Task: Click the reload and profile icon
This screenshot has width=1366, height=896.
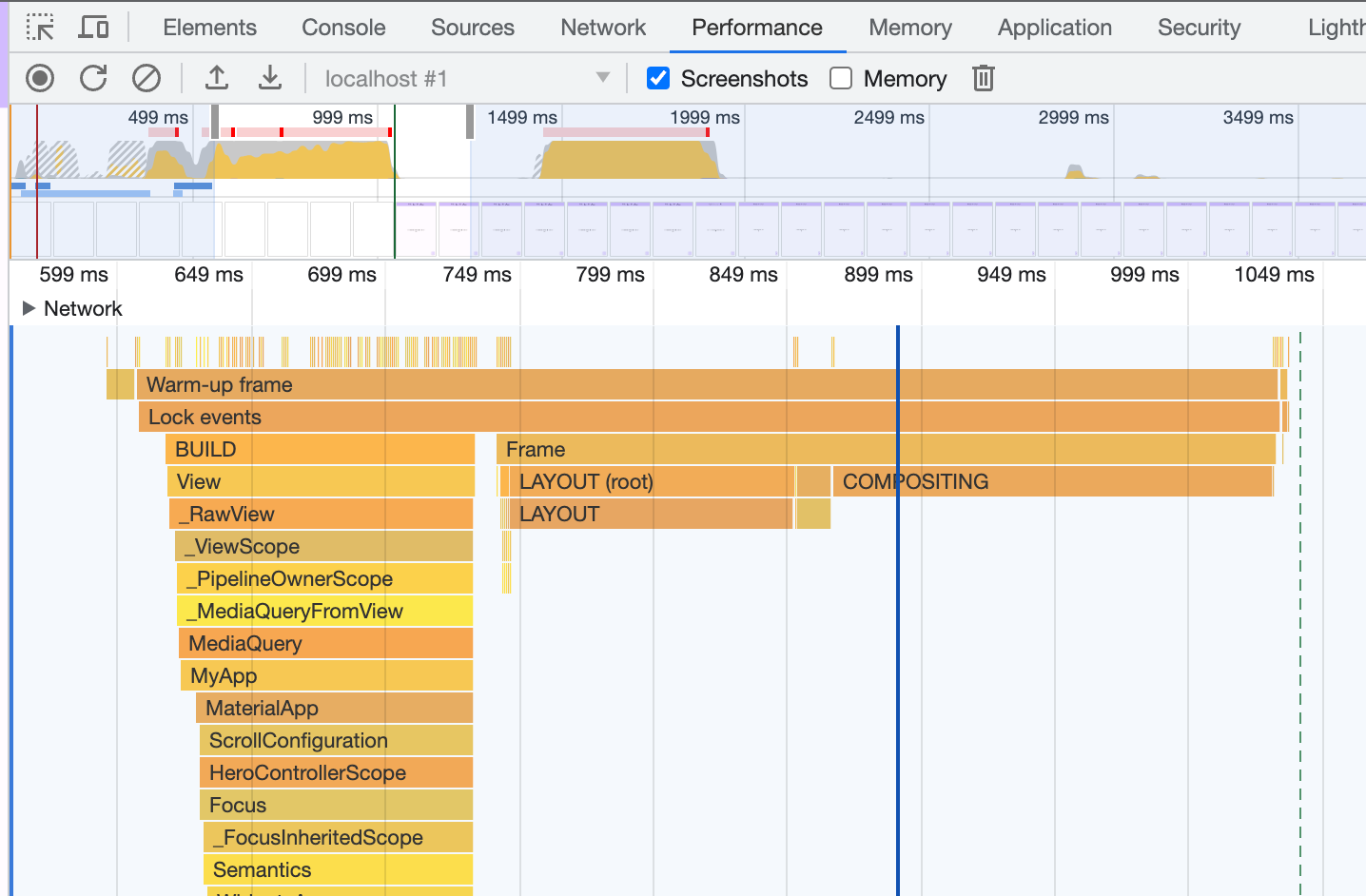Action: (93, 78)
